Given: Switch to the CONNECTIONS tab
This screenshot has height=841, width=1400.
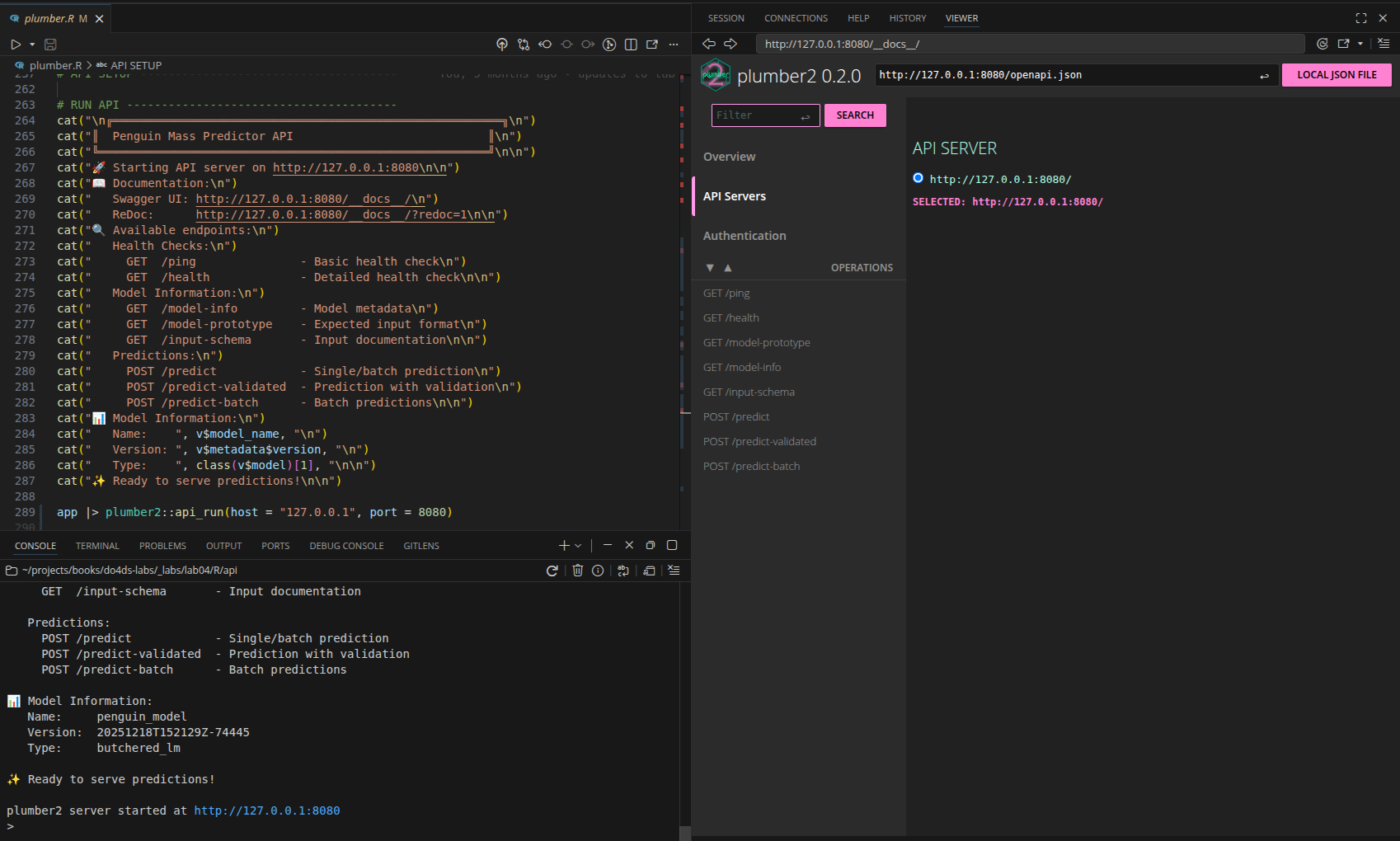Looking at the screenshot, I should (x=796, y=18).
